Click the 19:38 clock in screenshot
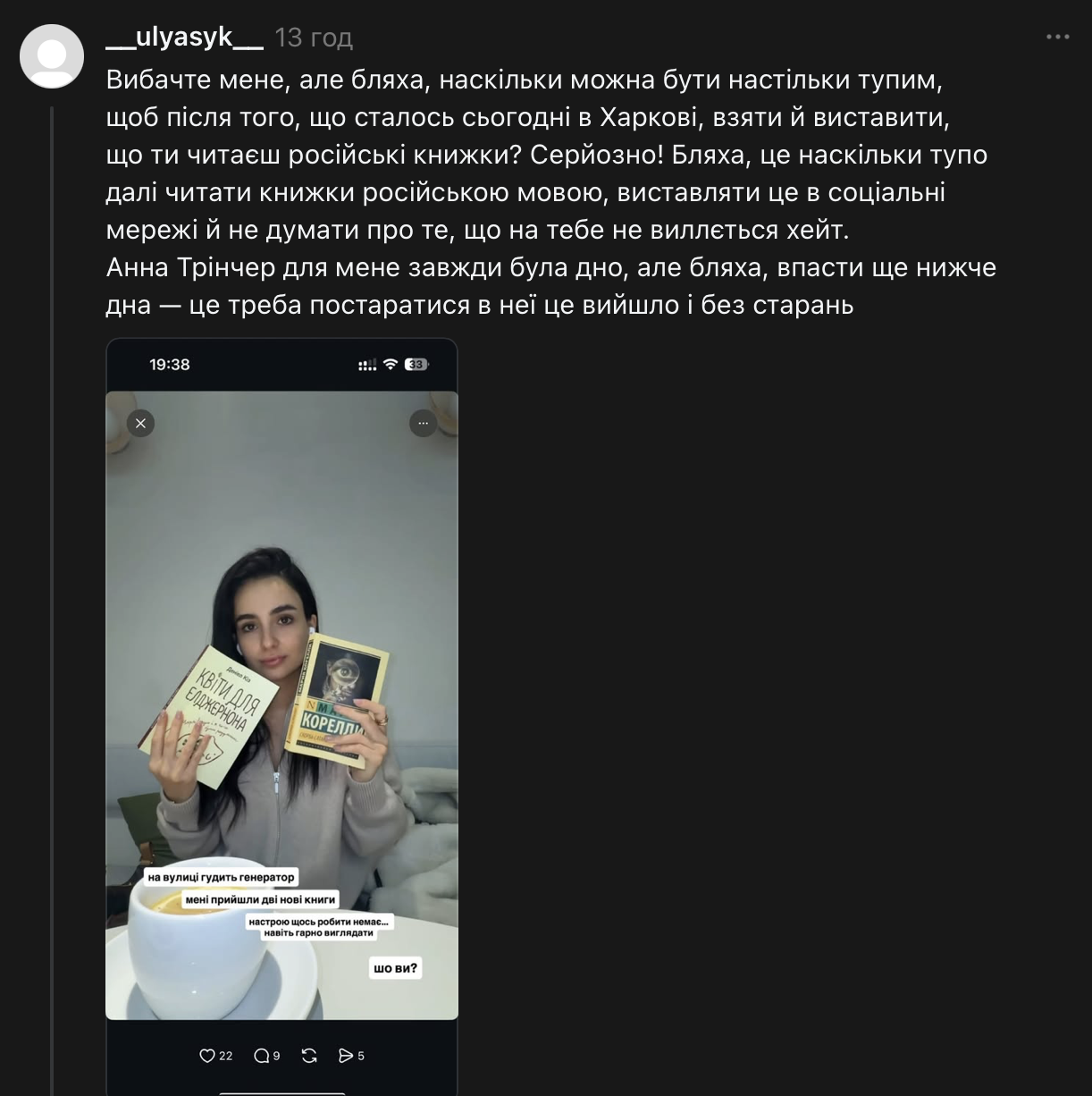 pyautogui.click(x=170, y=364)
